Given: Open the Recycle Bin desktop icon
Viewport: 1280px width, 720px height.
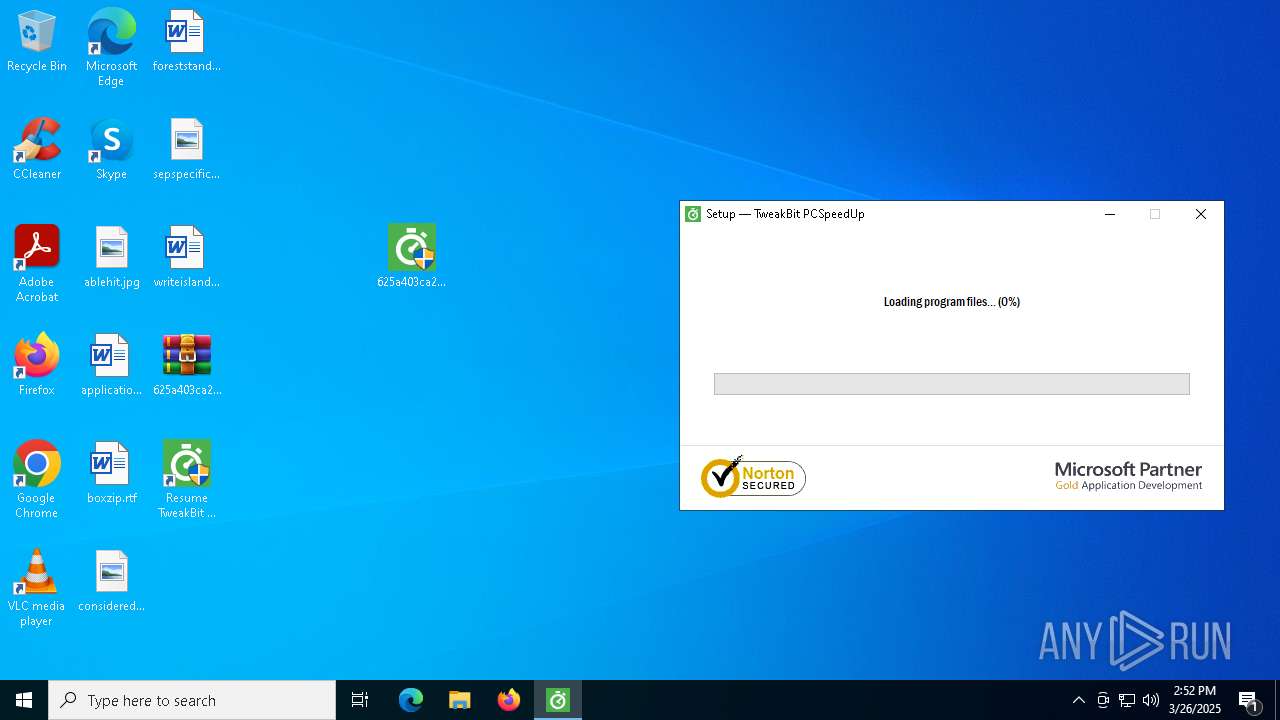Looking at the screenshot, I should point(37,42).
